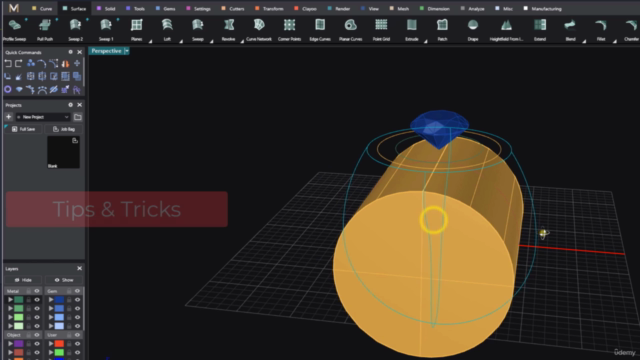Add a new project with plus icon
640x360 pixels.
[x=9, y=117]
